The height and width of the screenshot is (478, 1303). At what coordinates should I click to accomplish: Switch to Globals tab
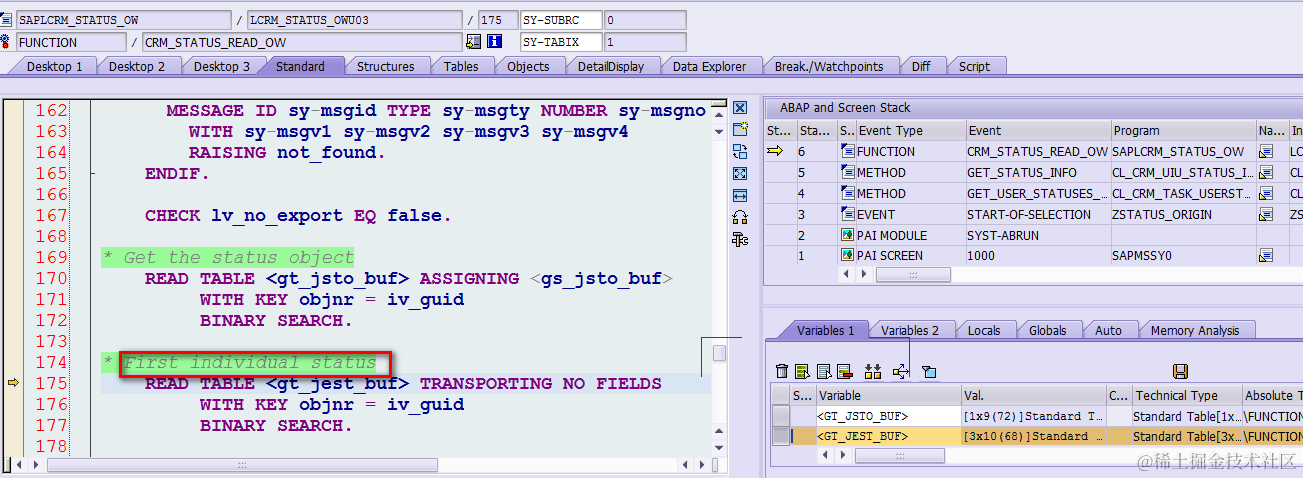point(1048,330)
